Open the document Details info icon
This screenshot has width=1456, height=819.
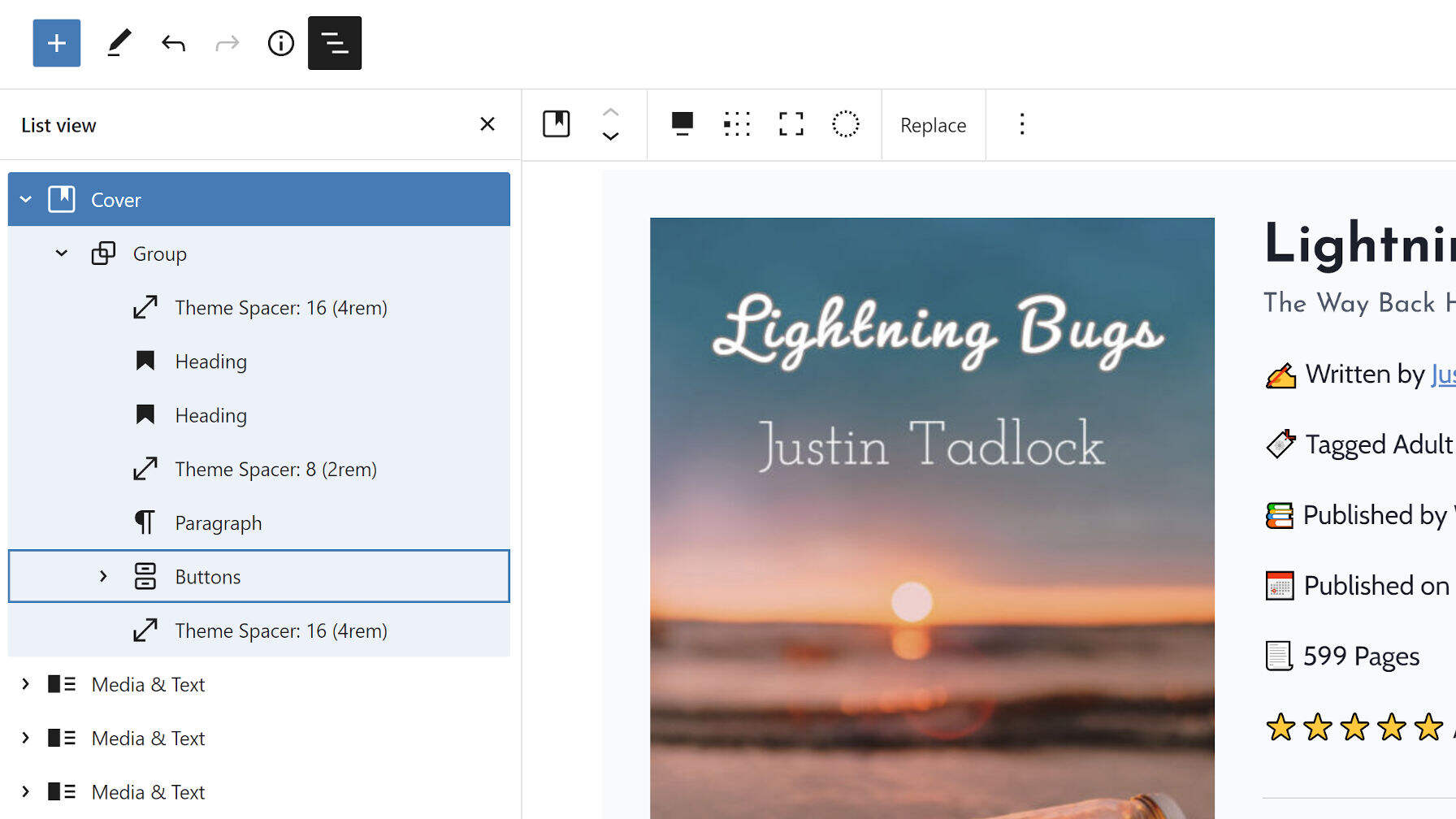[x=280, y=43]
